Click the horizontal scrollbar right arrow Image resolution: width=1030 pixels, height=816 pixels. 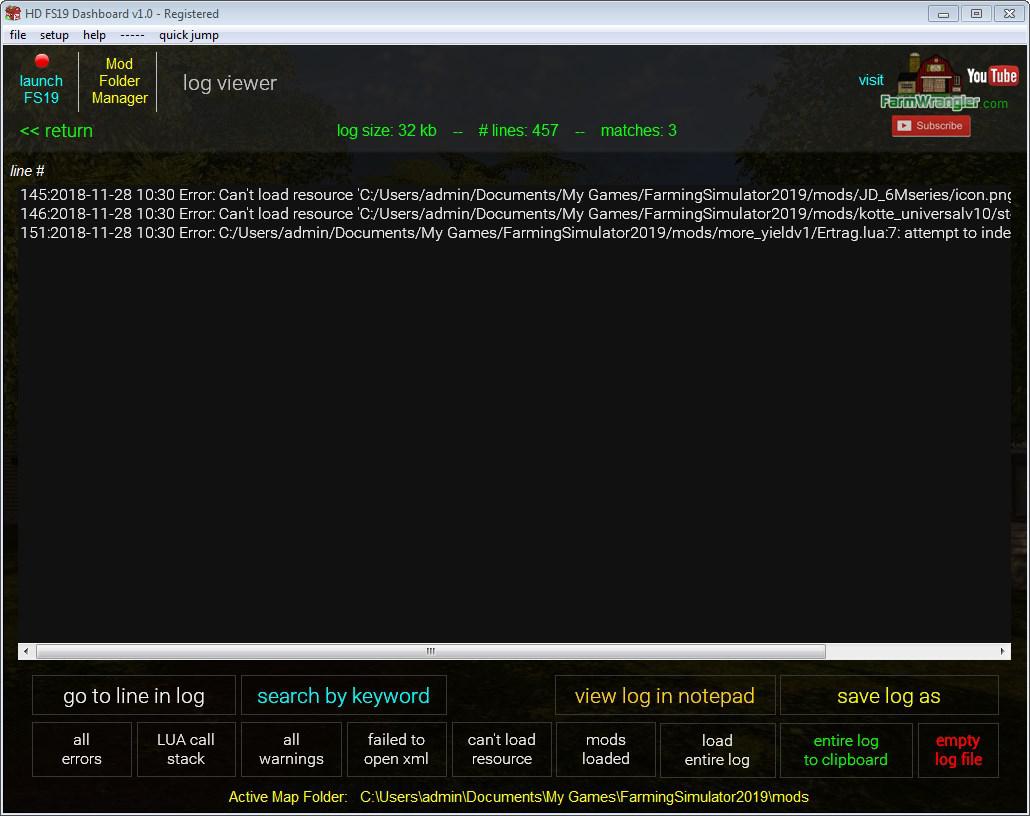click(1003, 651)
